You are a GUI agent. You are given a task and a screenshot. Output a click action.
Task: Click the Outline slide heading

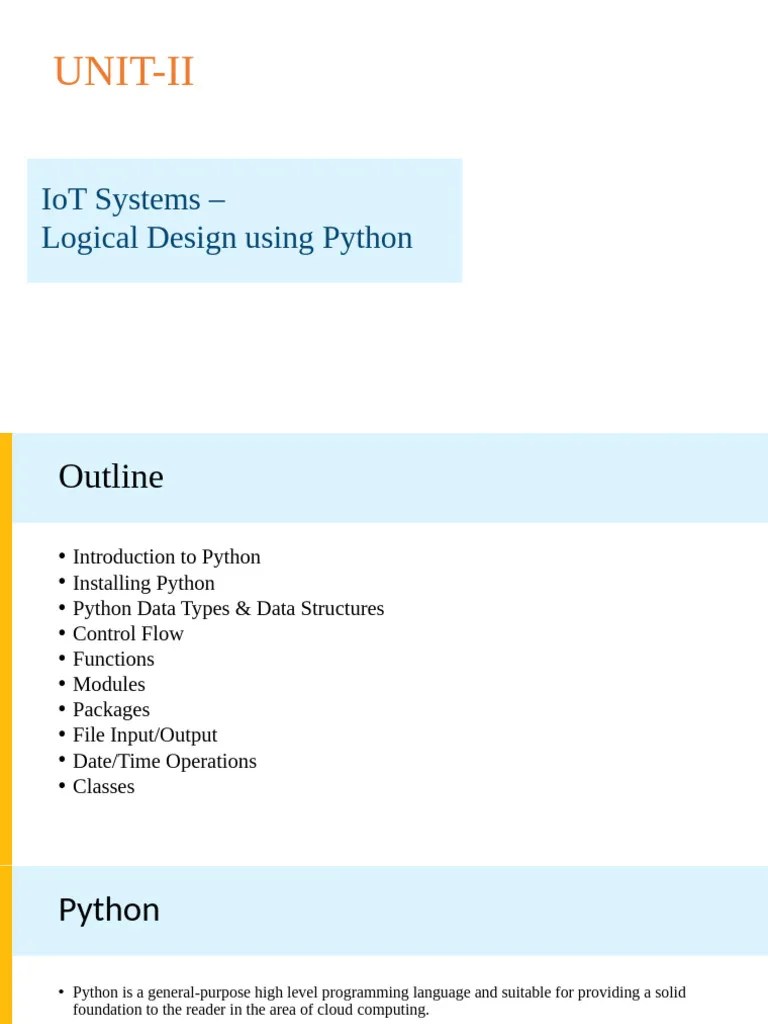click(x=111, y=477)
